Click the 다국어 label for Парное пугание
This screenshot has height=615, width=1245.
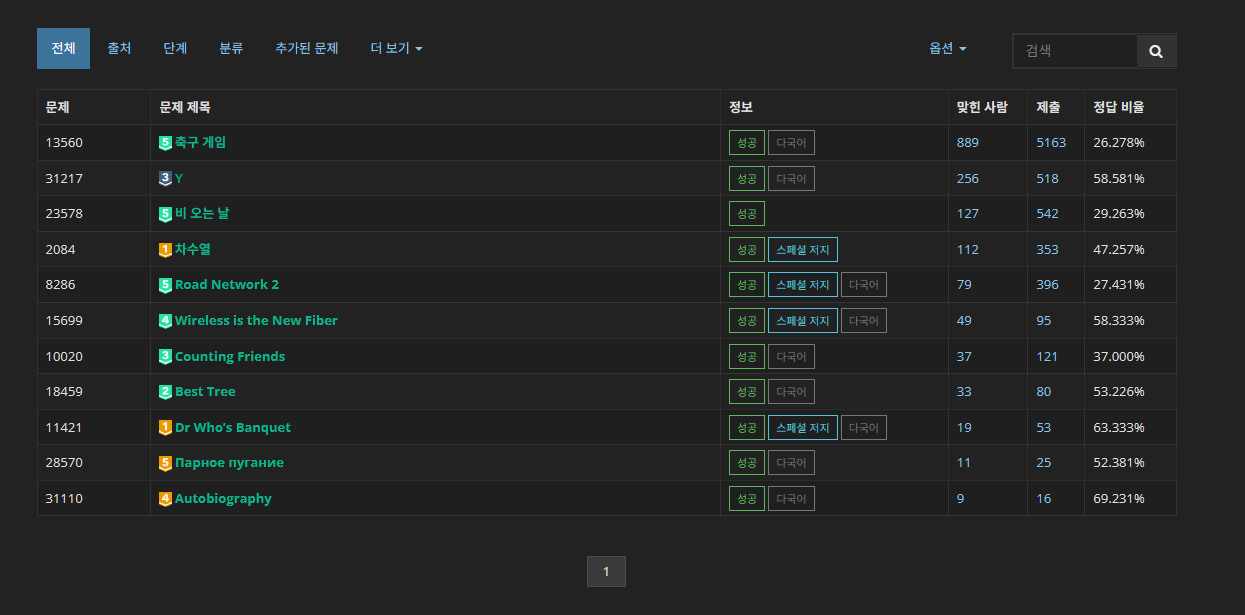(791, 463)
